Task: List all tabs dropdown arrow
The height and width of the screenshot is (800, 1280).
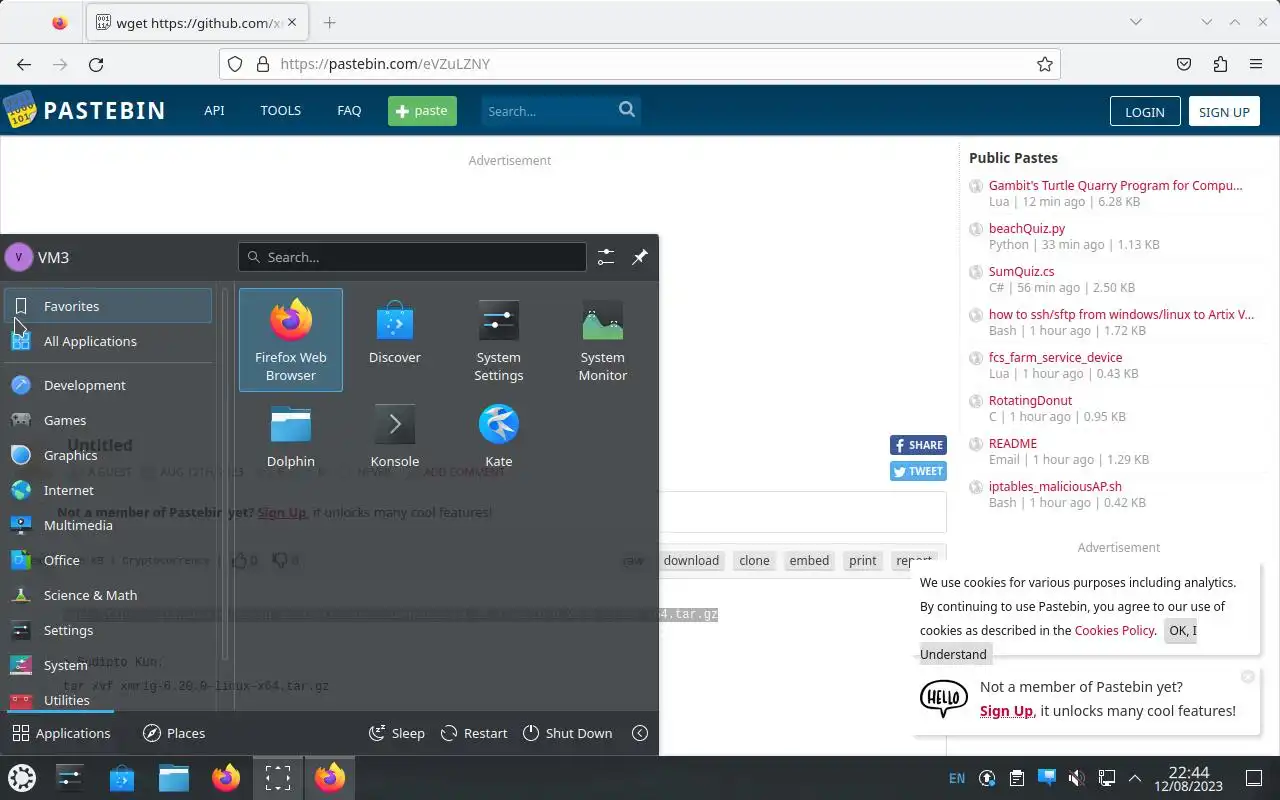Action: pyautogui.click(x=1136, y=22)
